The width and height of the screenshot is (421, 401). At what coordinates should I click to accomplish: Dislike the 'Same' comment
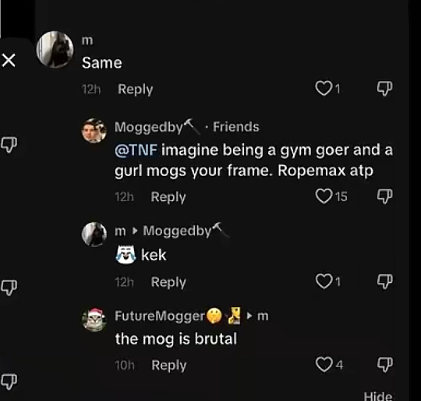[384, 89]
